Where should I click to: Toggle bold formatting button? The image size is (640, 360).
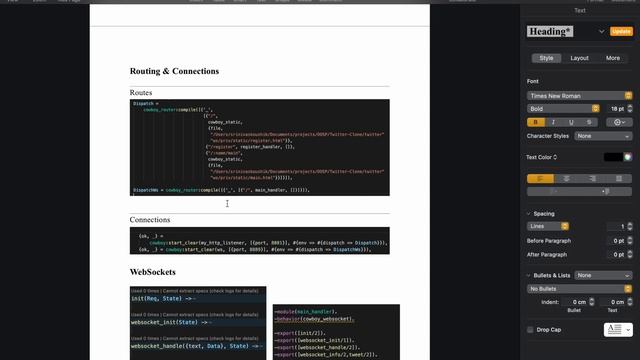536,122
